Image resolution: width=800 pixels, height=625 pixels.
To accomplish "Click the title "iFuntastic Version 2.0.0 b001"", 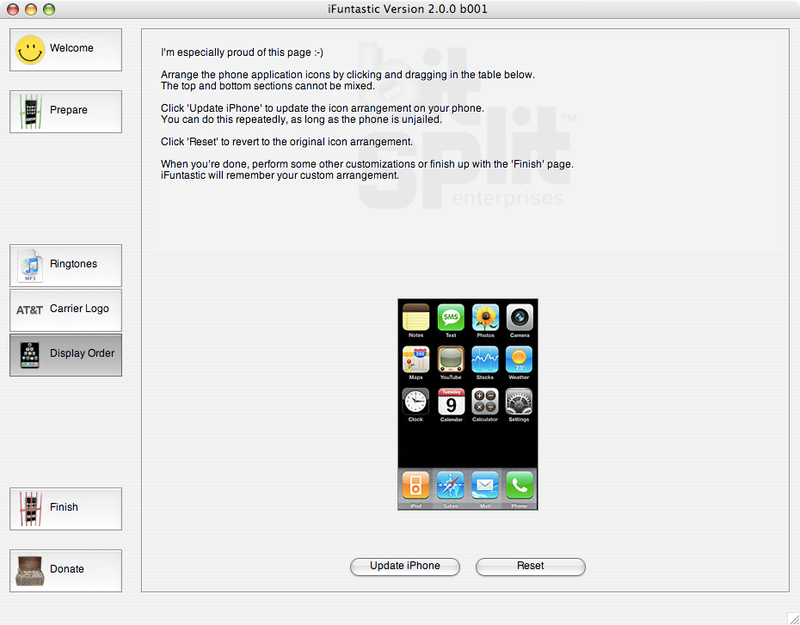I will click(407, 9).
